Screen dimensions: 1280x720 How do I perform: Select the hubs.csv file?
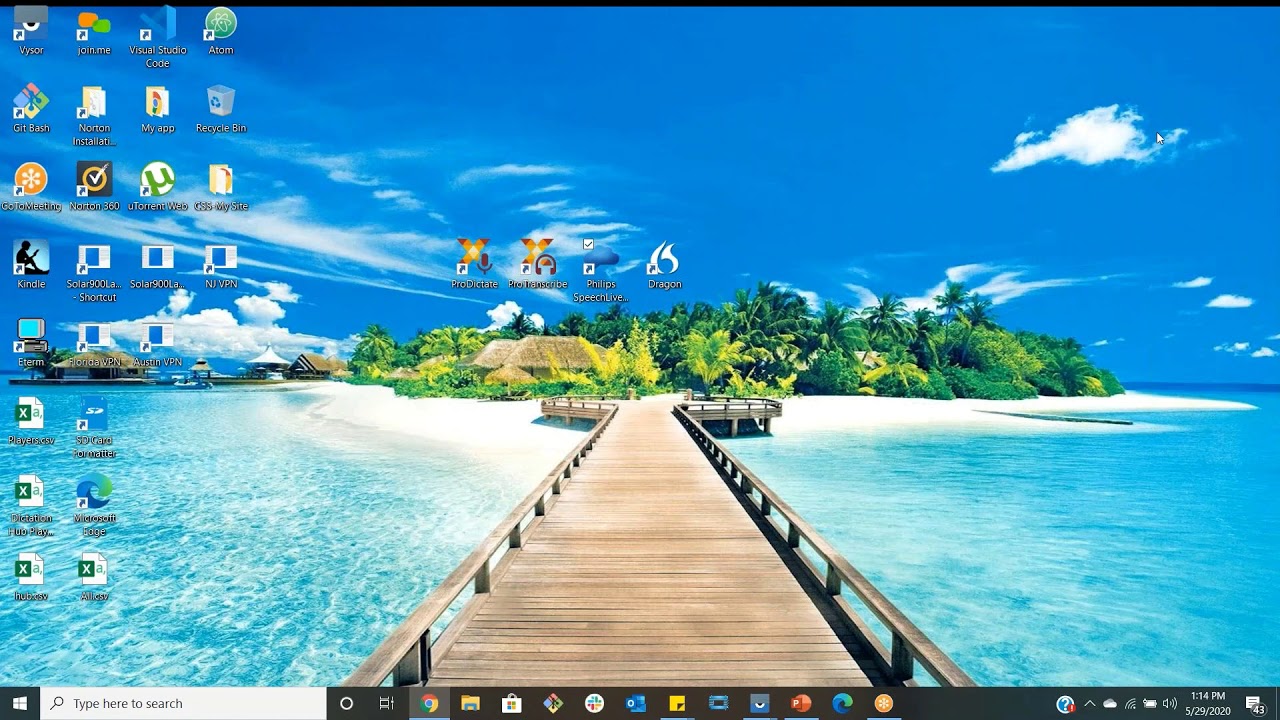[31, 578]
